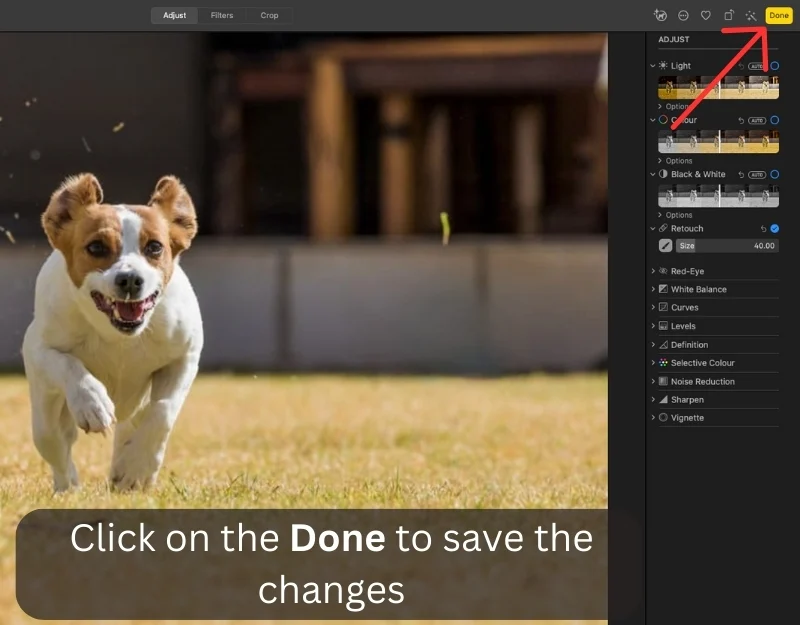Click the Selective Colour dots icon
This screenshot has height=625, width=800.
click(x=663, y=363)
